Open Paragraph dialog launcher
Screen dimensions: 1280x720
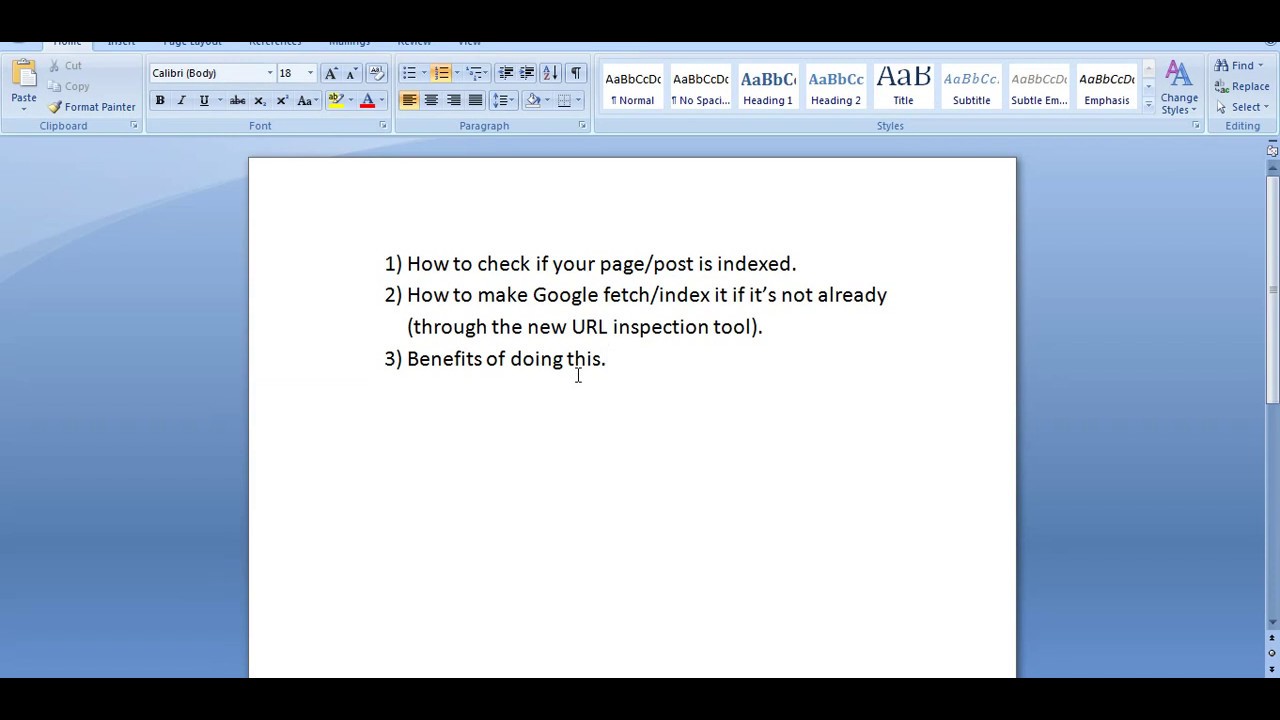tap(582, 126)
